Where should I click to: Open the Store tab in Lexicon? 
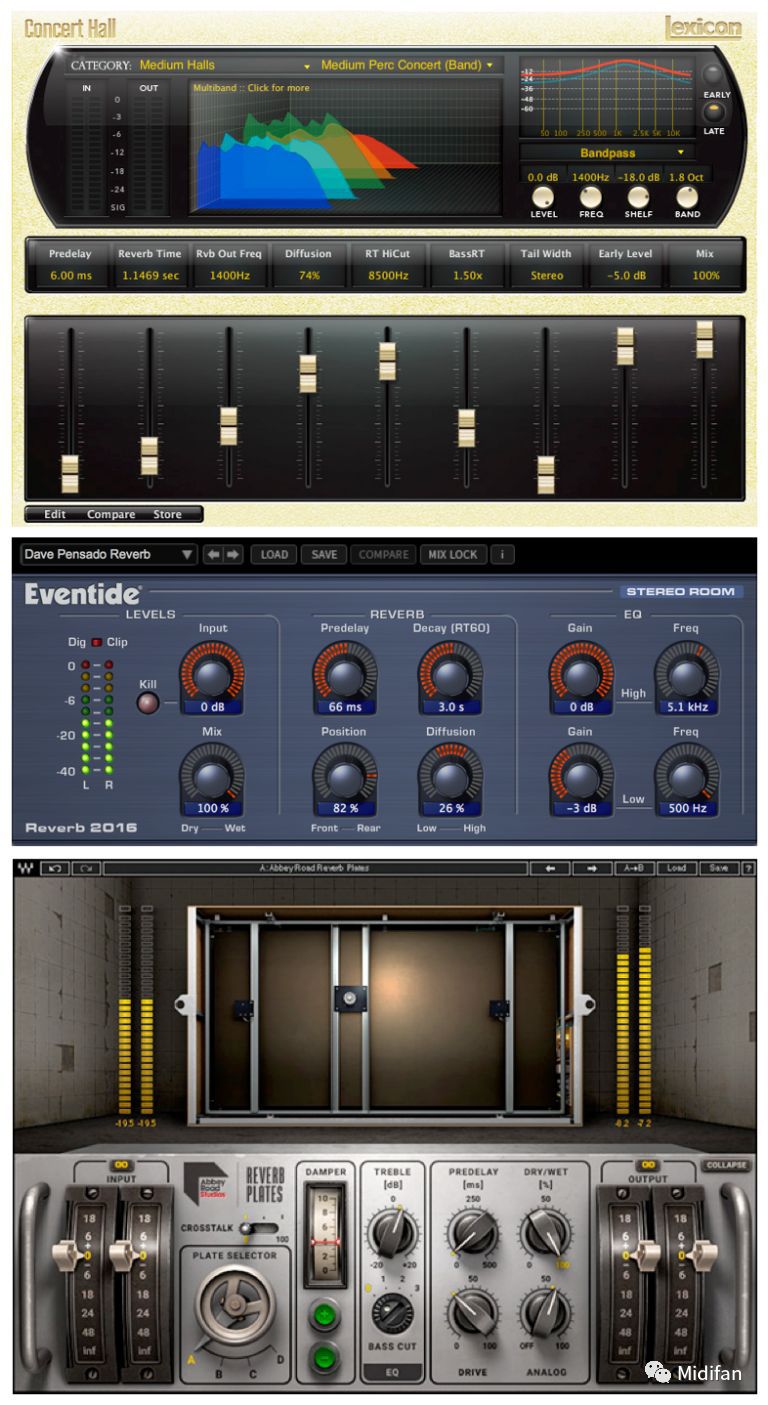coord(167,514)
